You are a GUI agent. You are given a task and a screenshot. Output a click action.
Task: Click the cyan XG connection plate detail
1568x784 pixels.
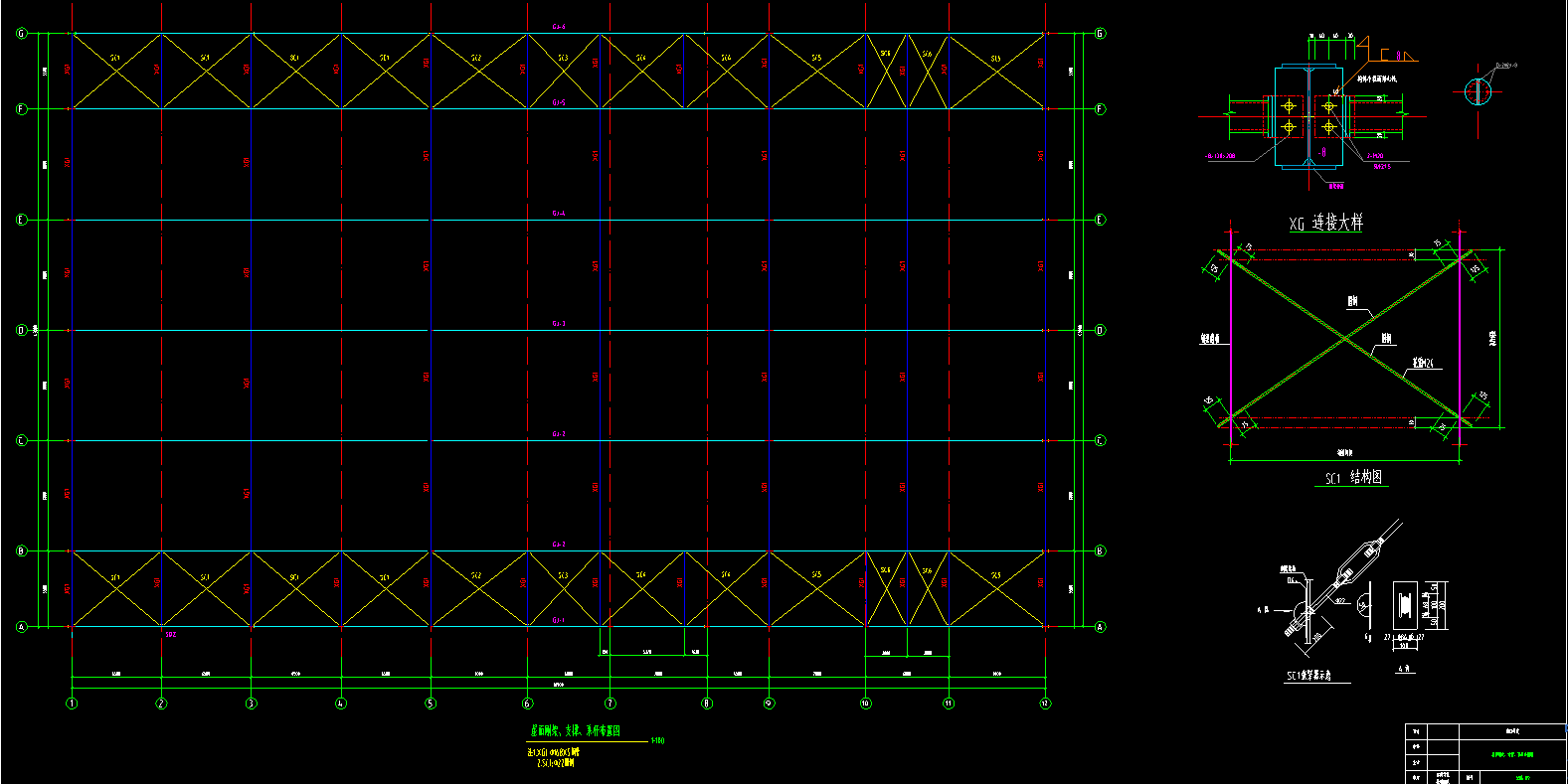coord(1308,117)
